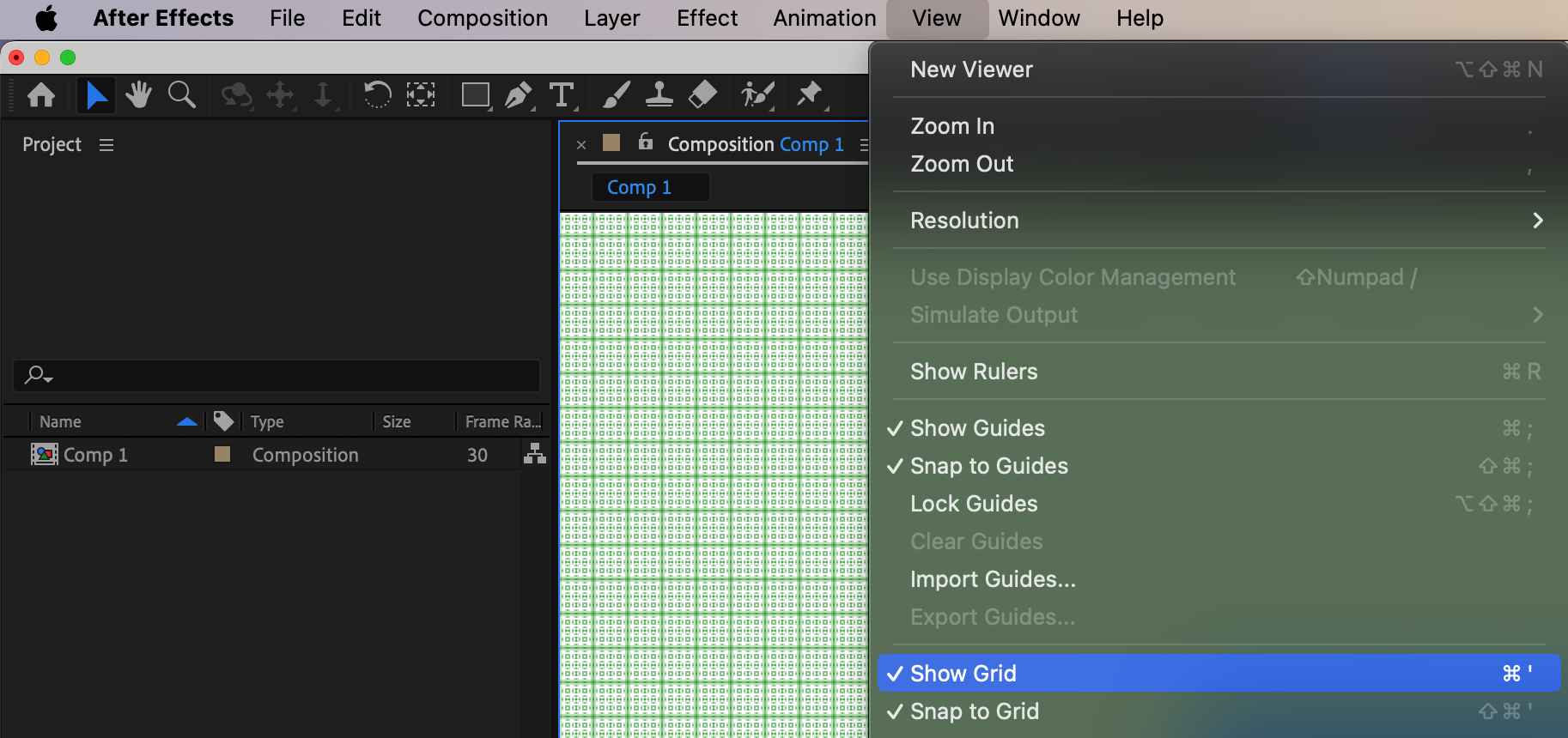Select the Clone Stamp tool
Viewport: 1568px width, 738px height.
(x=659, y=94)
